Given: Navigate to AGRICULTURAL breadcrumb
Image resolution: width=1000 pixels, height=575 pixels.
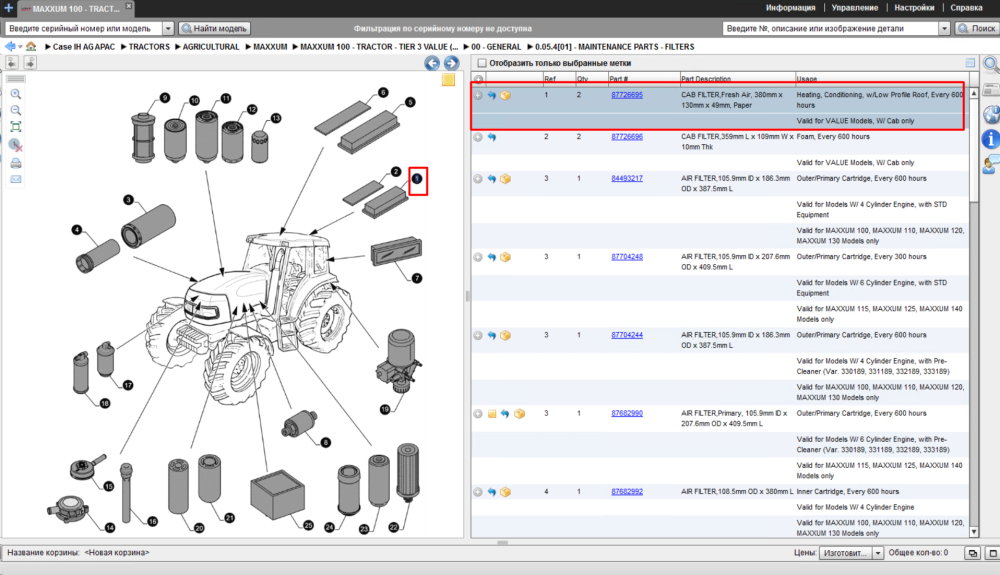Looking at the screenshot, I should coord(210,47).
